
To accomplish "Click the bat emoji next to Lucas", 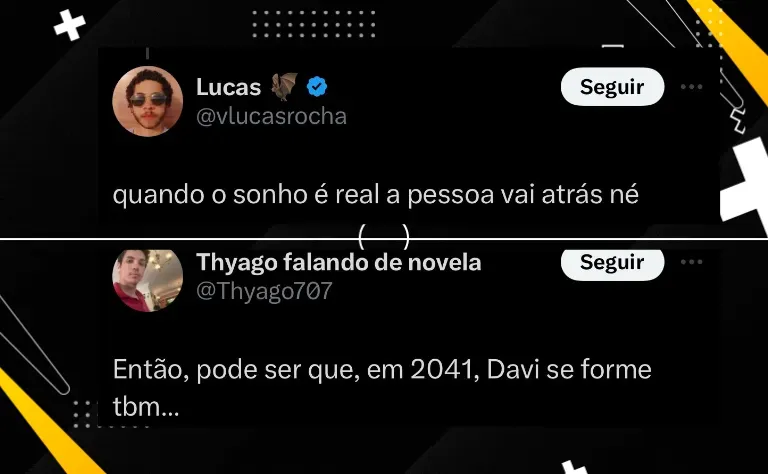I will click(285, 86).
